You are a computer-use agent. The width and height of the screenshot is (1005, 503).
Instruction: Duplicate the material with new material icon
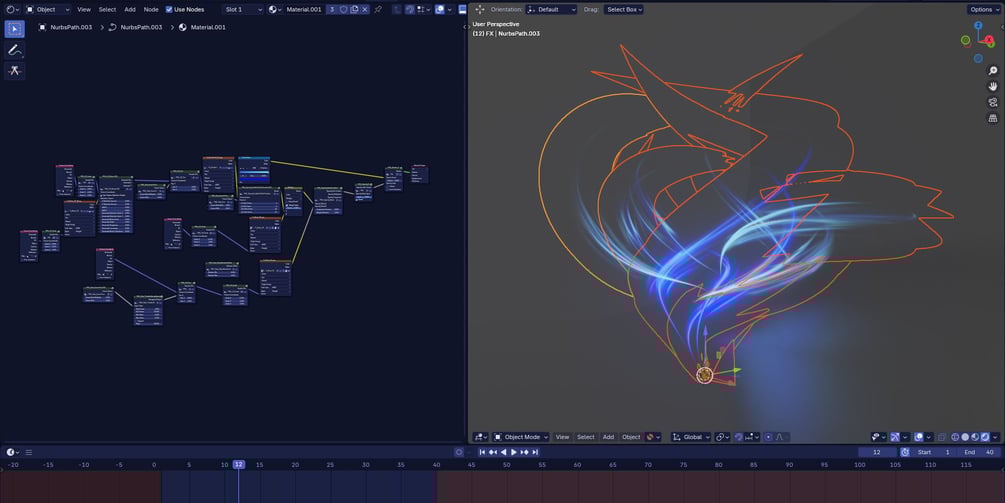354,10
